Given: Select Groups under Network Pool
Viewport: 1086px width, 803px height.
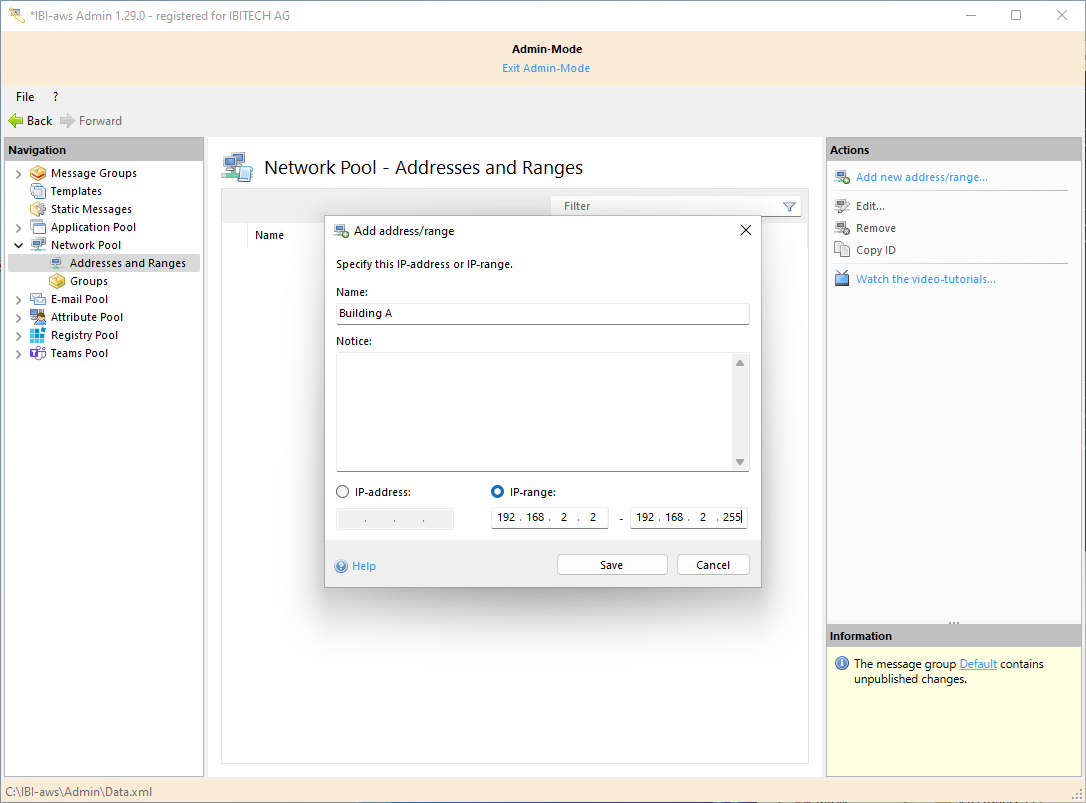Looking at the screenshot, I should pos(89,281).
